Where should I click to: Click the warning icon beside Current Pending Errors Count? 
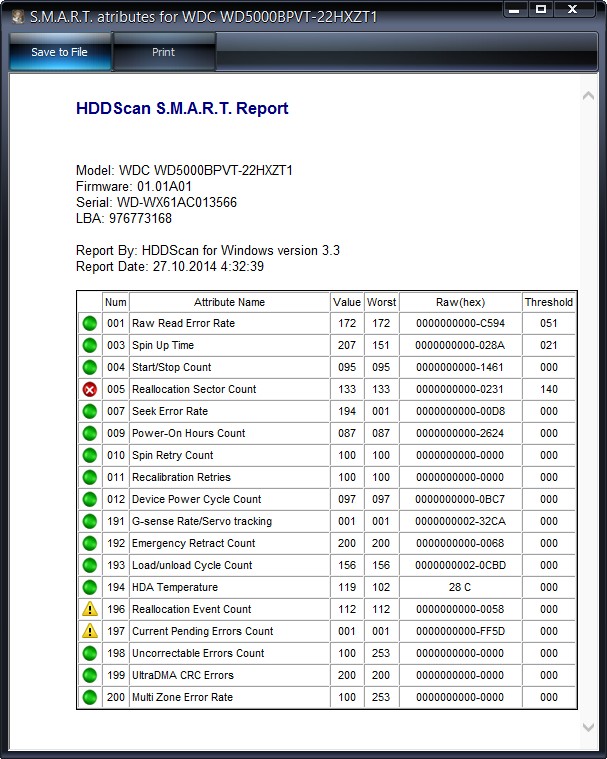tap(90, 631)
